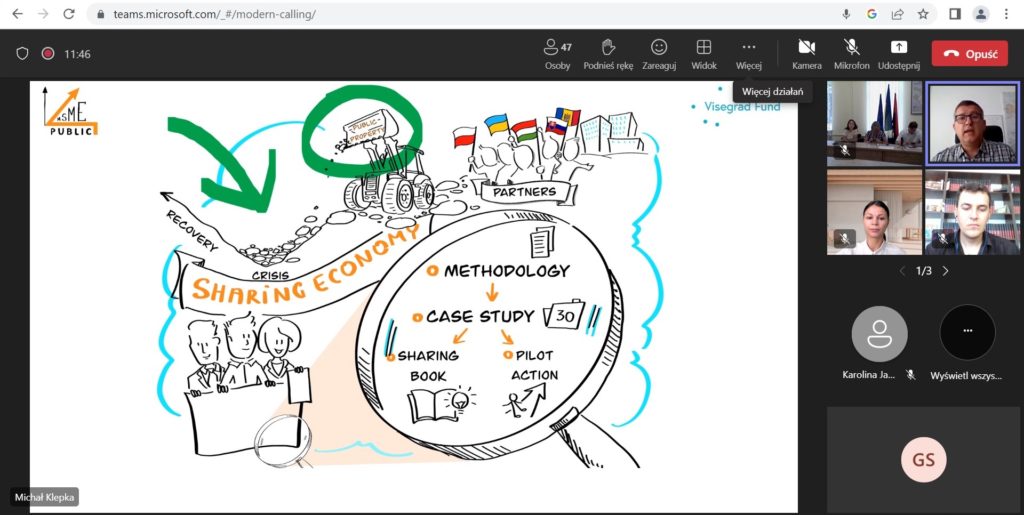Select the conference room video thumbnail
The image size is (1024, 515).
pos(874,123)
